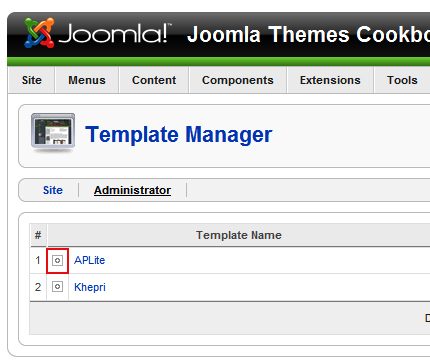Image resolution: width=430 pixels, height=360 pixels.
Task: Open the Content dropdown menu
Action: tap(154, 80)
